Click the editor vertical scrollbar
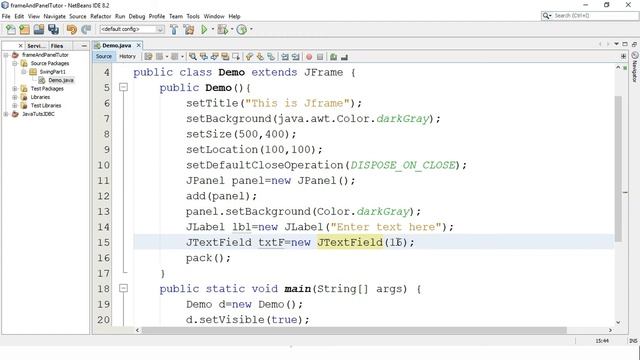The image size is (640, 360). click(x=618, y=168)
